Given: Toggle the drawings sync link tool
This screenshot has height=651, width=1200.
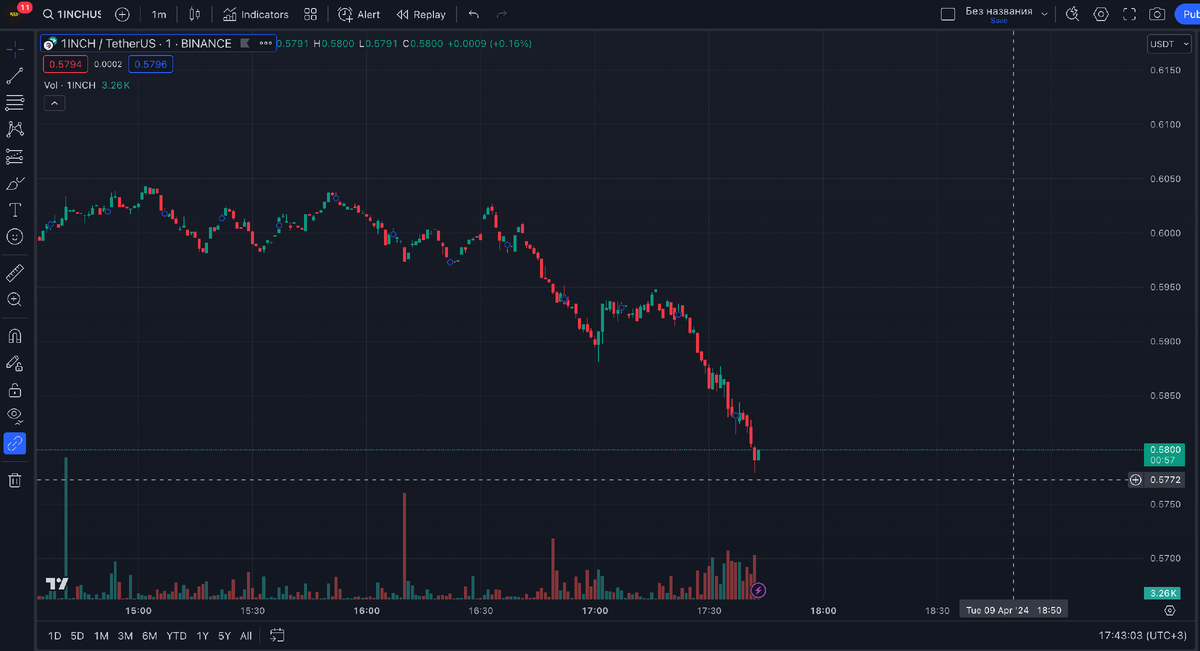Looking at the screenshot, I should pyautogui.click(x=15, y=444).
